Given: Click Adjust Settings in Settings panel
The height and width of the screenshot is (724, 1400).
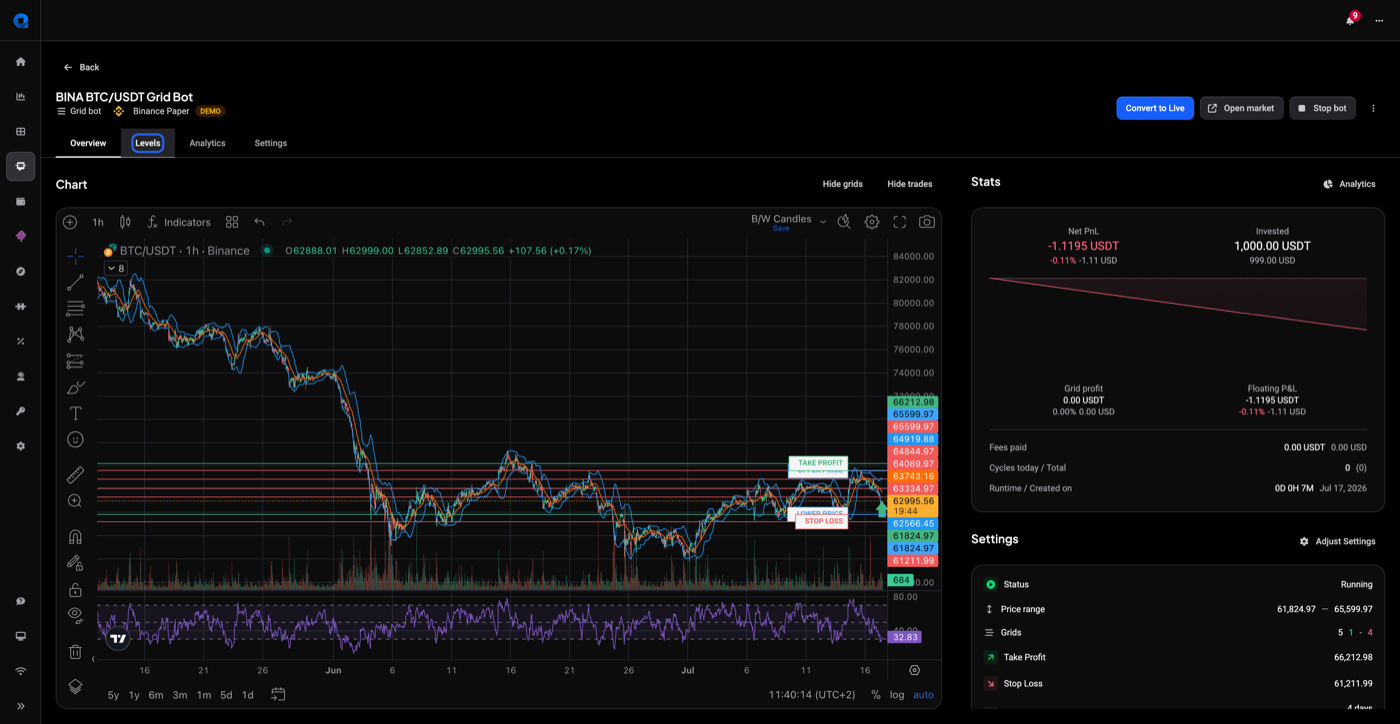Looking at the screenshot, I should point(1337,541).
